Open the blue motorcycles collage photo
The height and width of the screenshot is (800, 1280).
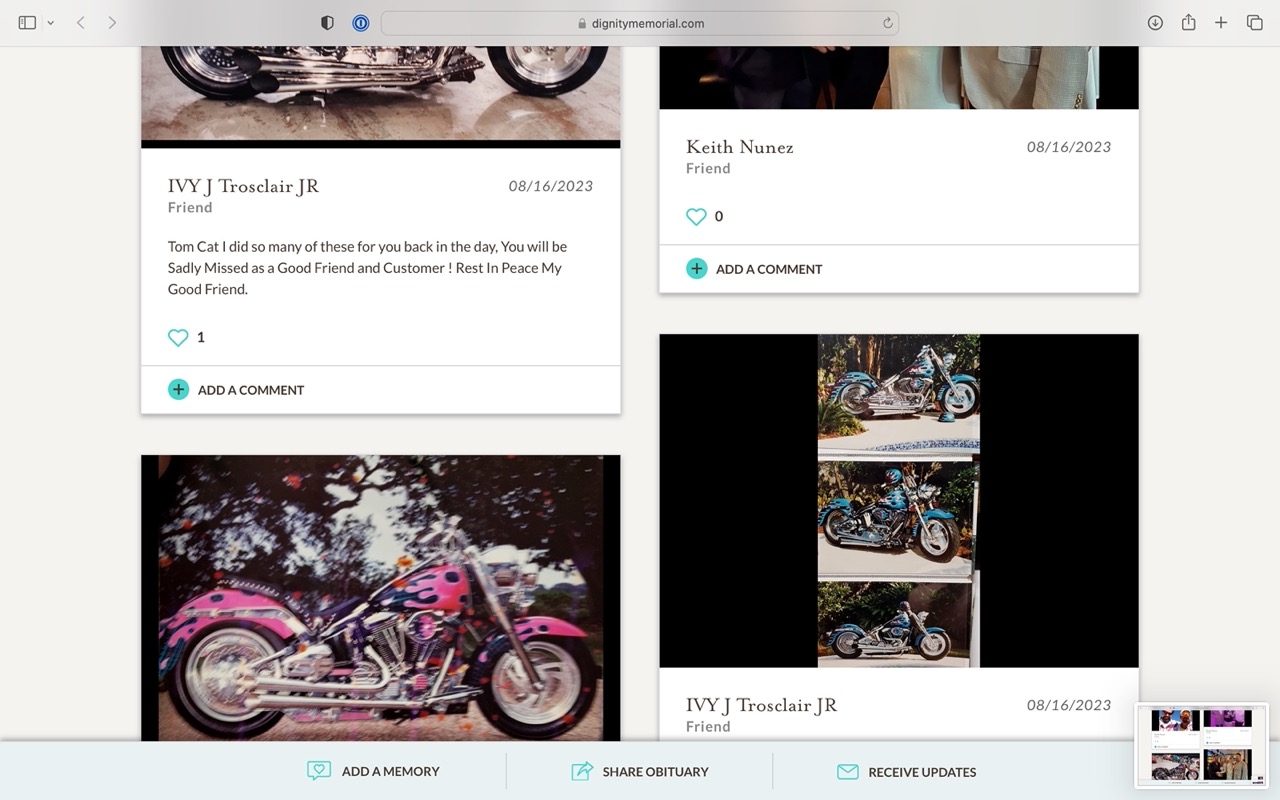click(x=899, y=500)
